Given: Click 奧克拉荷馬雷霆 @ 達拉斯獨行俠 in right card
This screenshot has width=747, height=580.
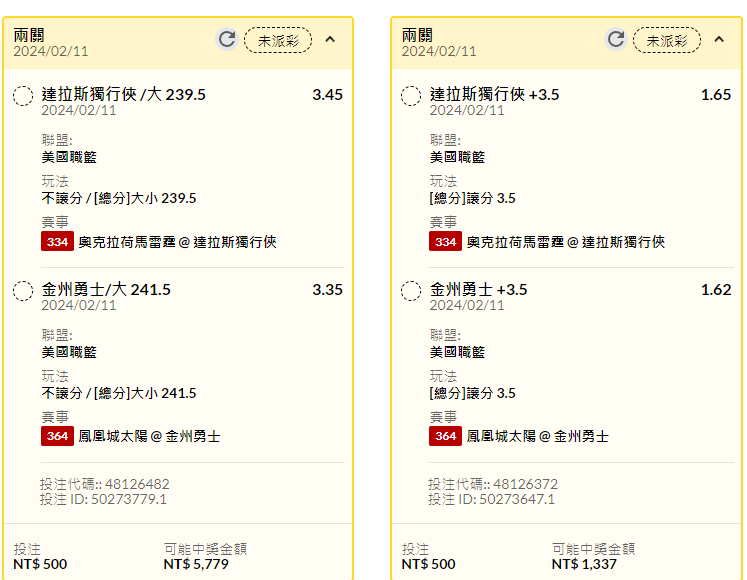Looking at the screenshot, I should pyautogui.click(x=565, y=242).
